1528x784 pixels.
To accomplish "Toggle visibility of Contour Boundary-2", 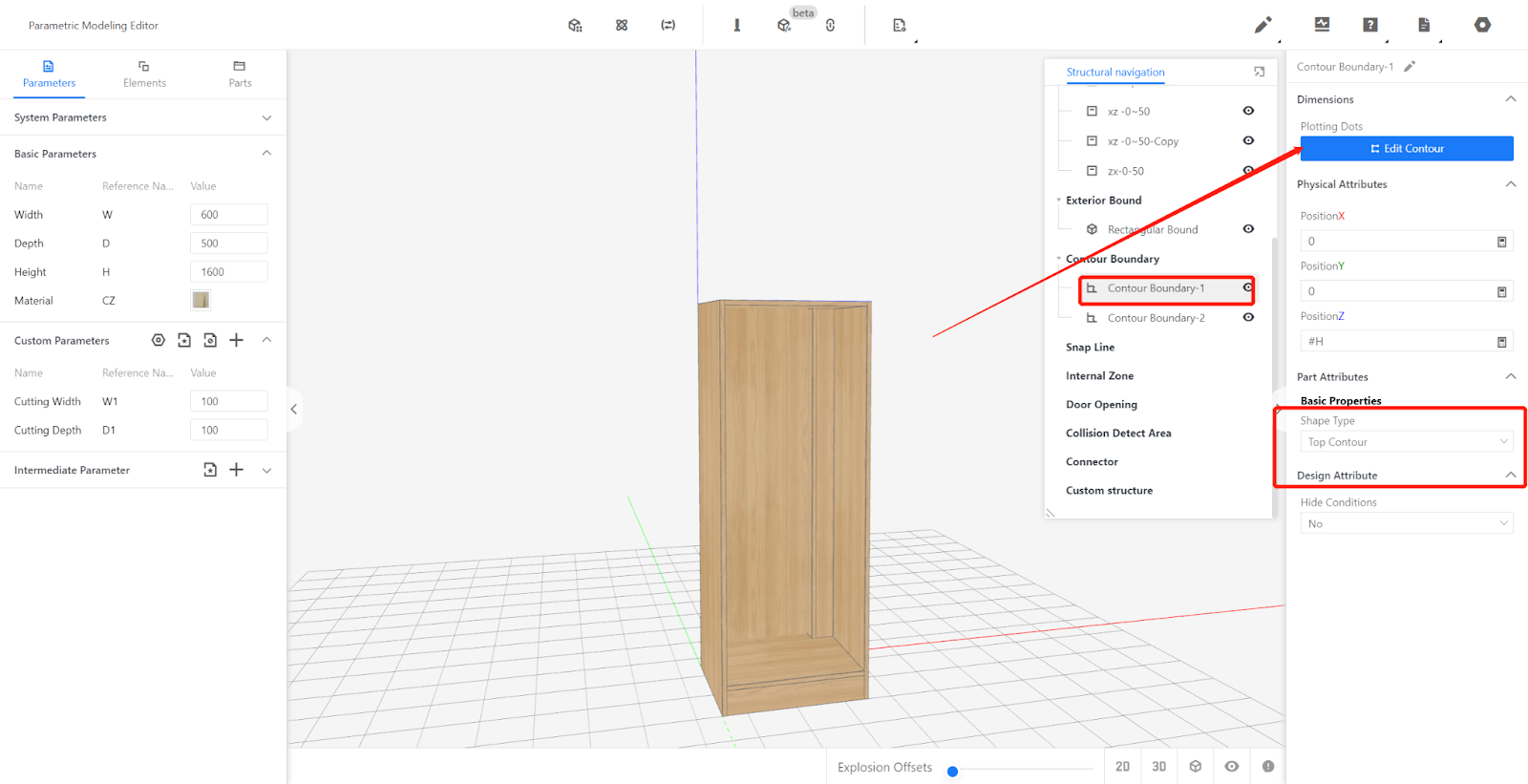I will point(1248,318).
